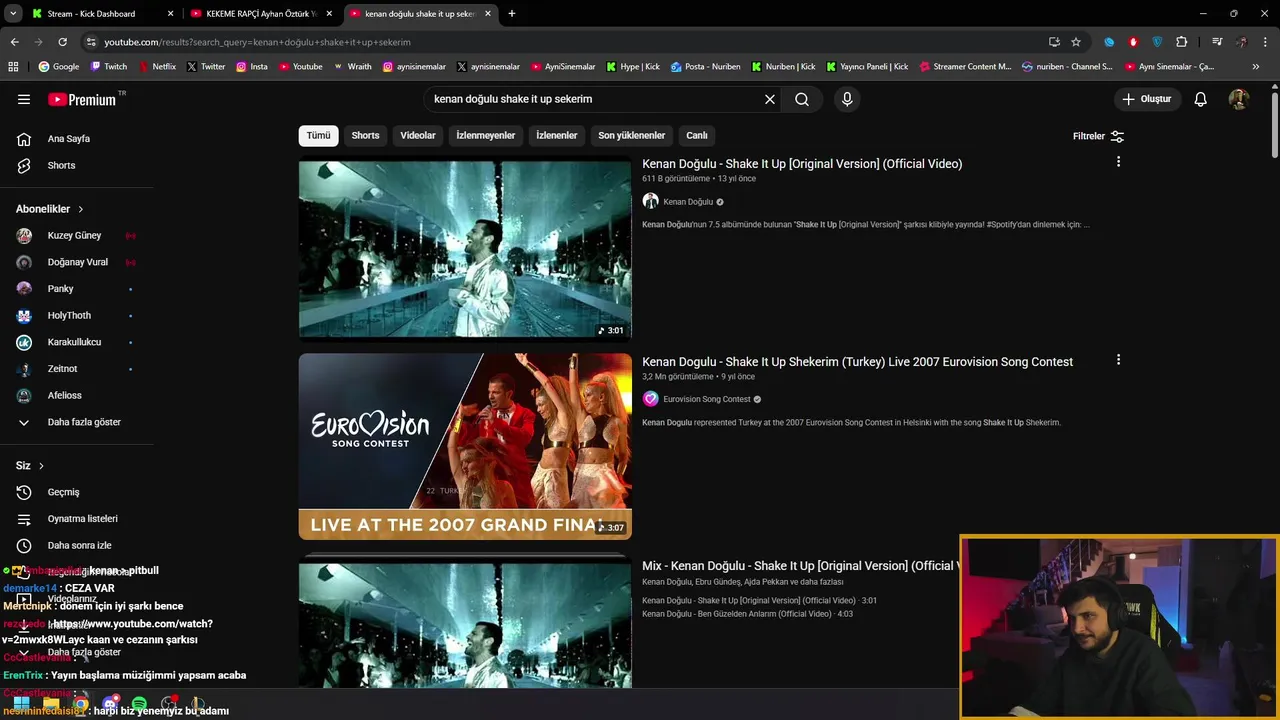The height and width of the screenshot is (720, 1280).
Task: Open the Oluştur create button
Action: (x=1146, y=99)
